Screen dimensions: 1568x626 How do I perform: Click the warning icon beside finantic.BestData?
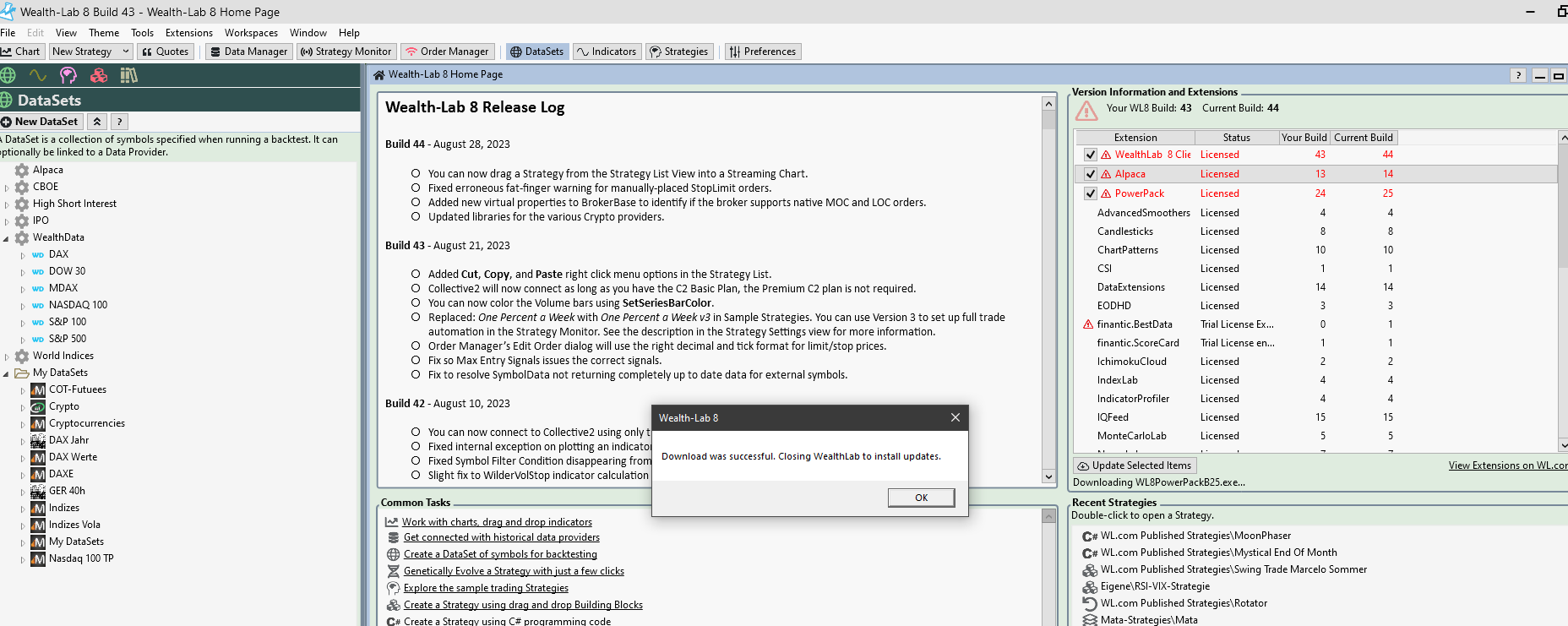1088,324
